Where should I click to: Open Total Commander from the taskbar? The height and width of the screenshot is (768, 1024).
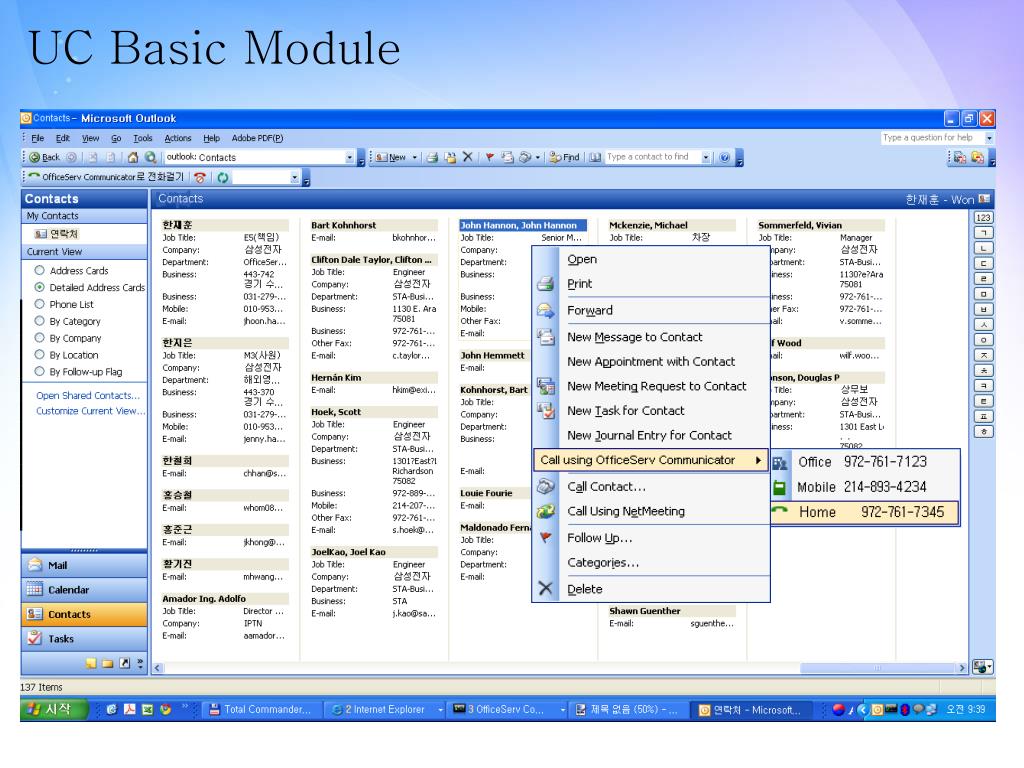261,709
